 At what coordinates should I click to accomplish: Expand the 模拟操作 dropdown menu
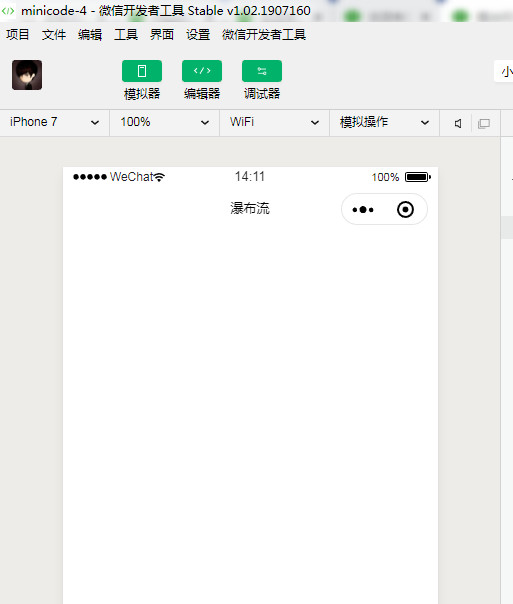tap(384, 122)
